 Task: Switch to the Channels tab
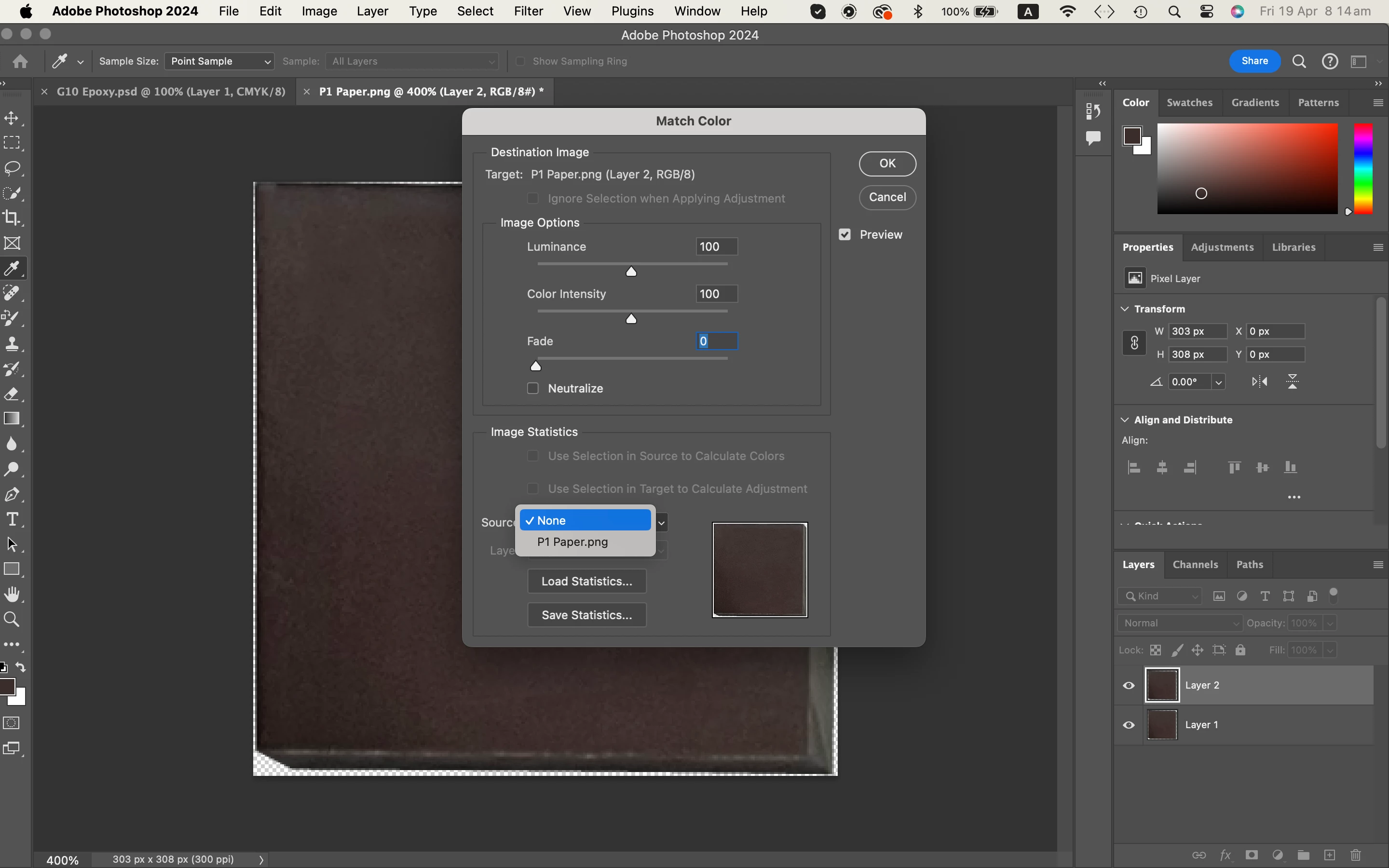tap(1195, 564)
